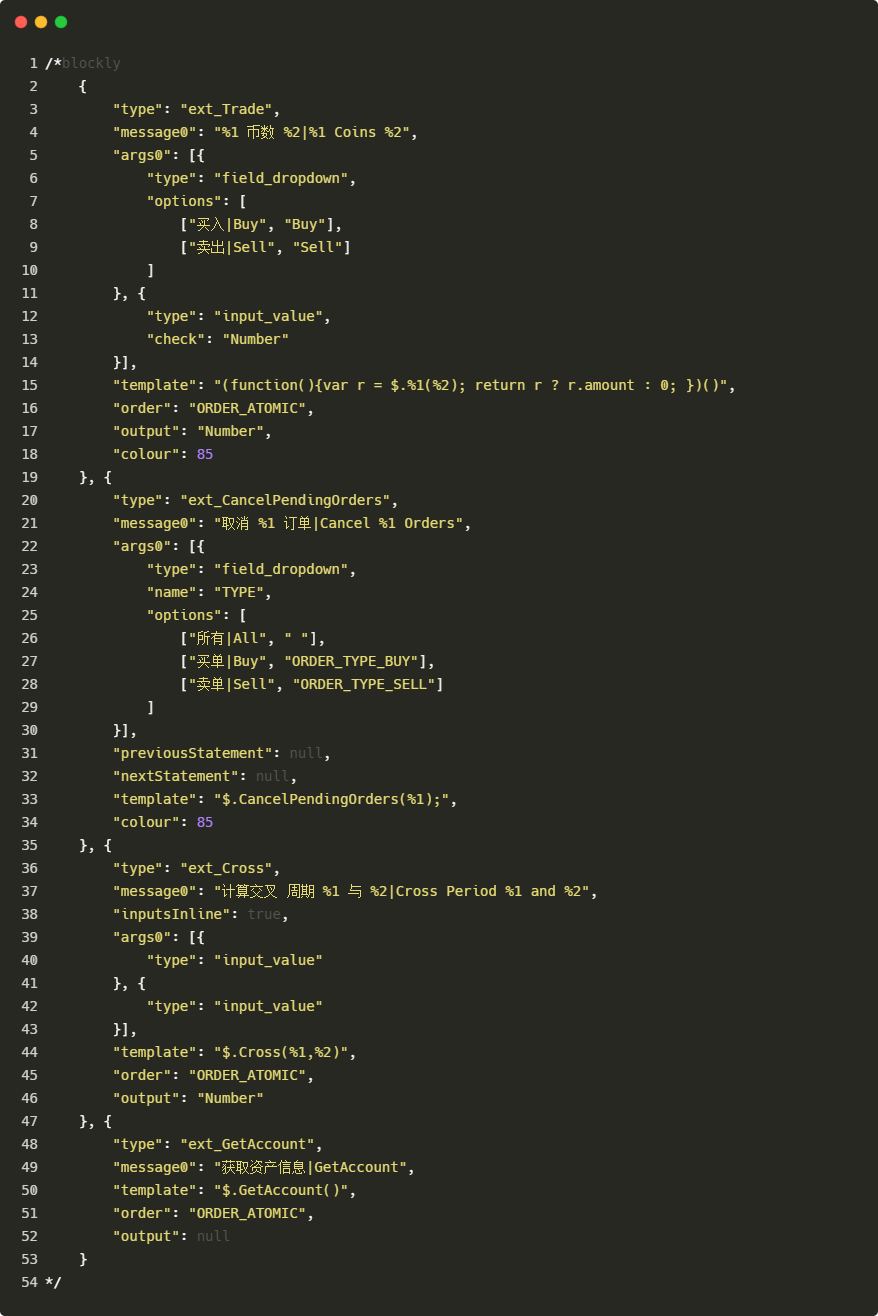Click line number 1 in the gutter
Image resolution: width=878 pixels, height=1316 pixels.
click(x=33, y=63)
